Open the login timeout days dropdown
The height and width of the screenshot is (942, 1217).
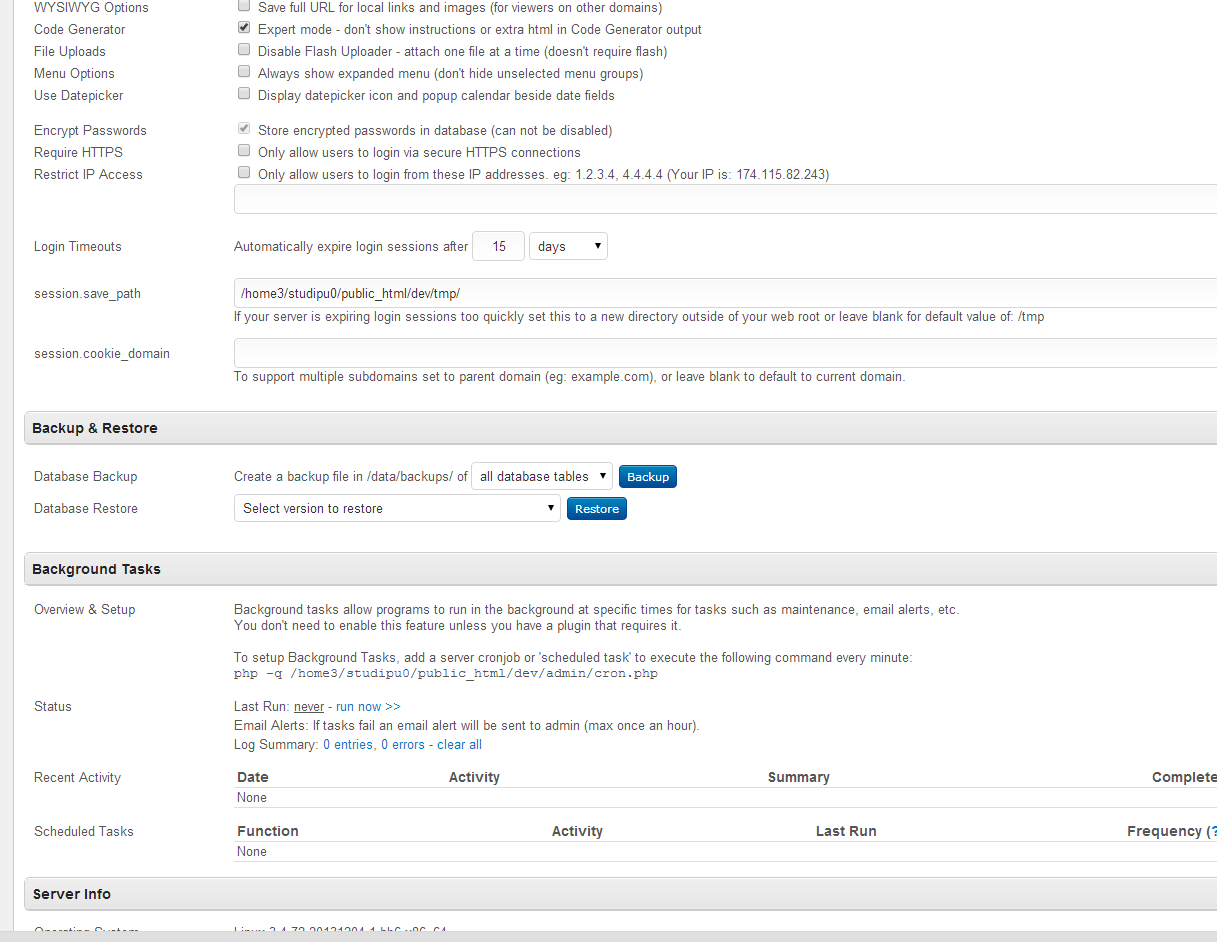[568, 246]
